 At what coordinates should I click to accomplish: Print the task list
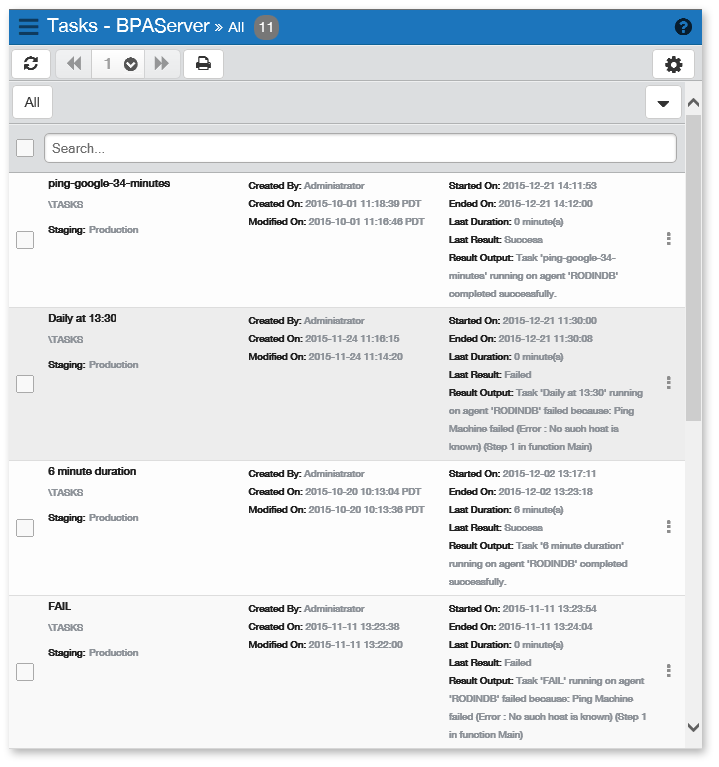click(x=203, y=64)
